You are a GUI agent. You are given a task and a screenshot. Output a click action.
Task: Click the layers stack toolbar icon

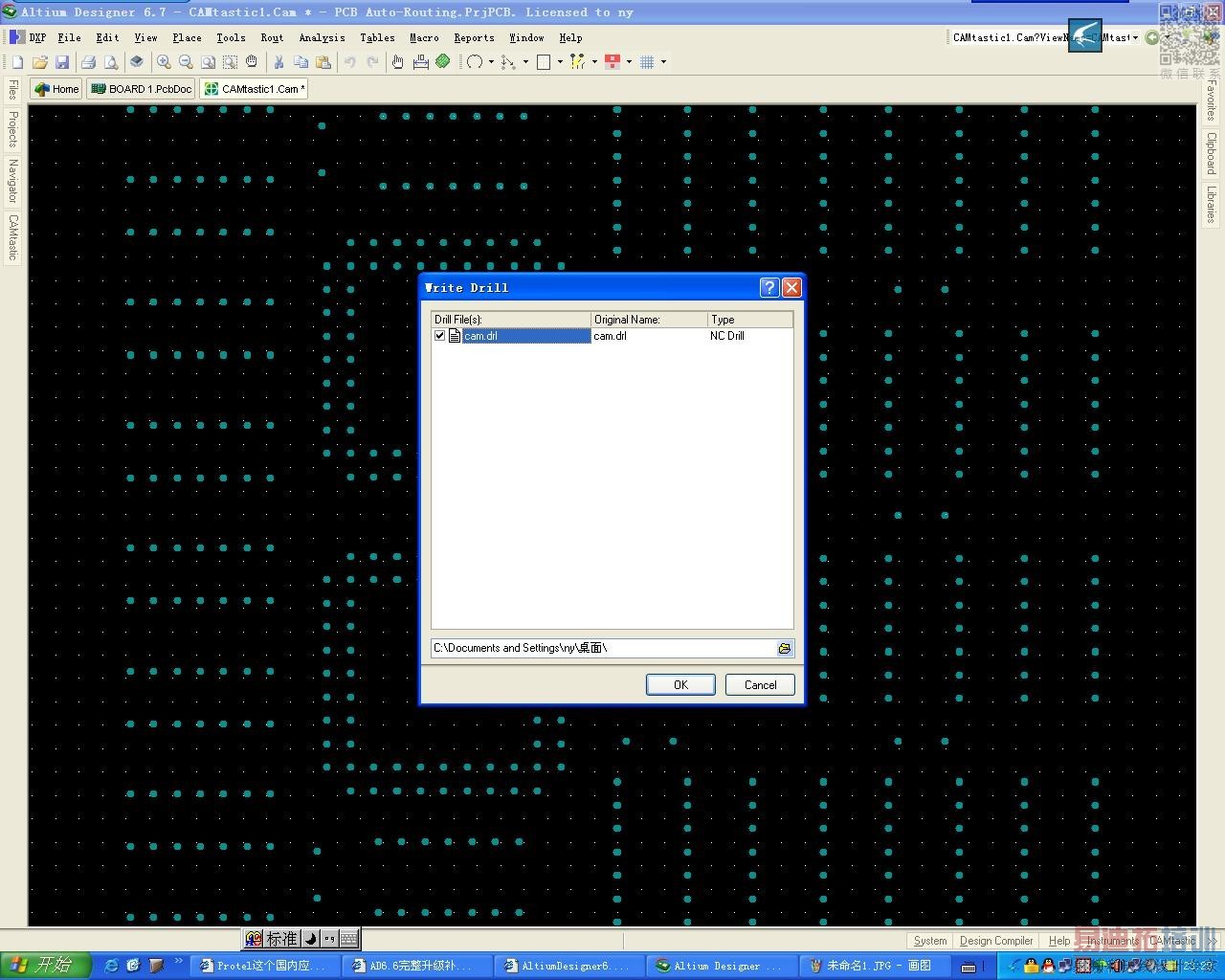click(x=137, y=62)
